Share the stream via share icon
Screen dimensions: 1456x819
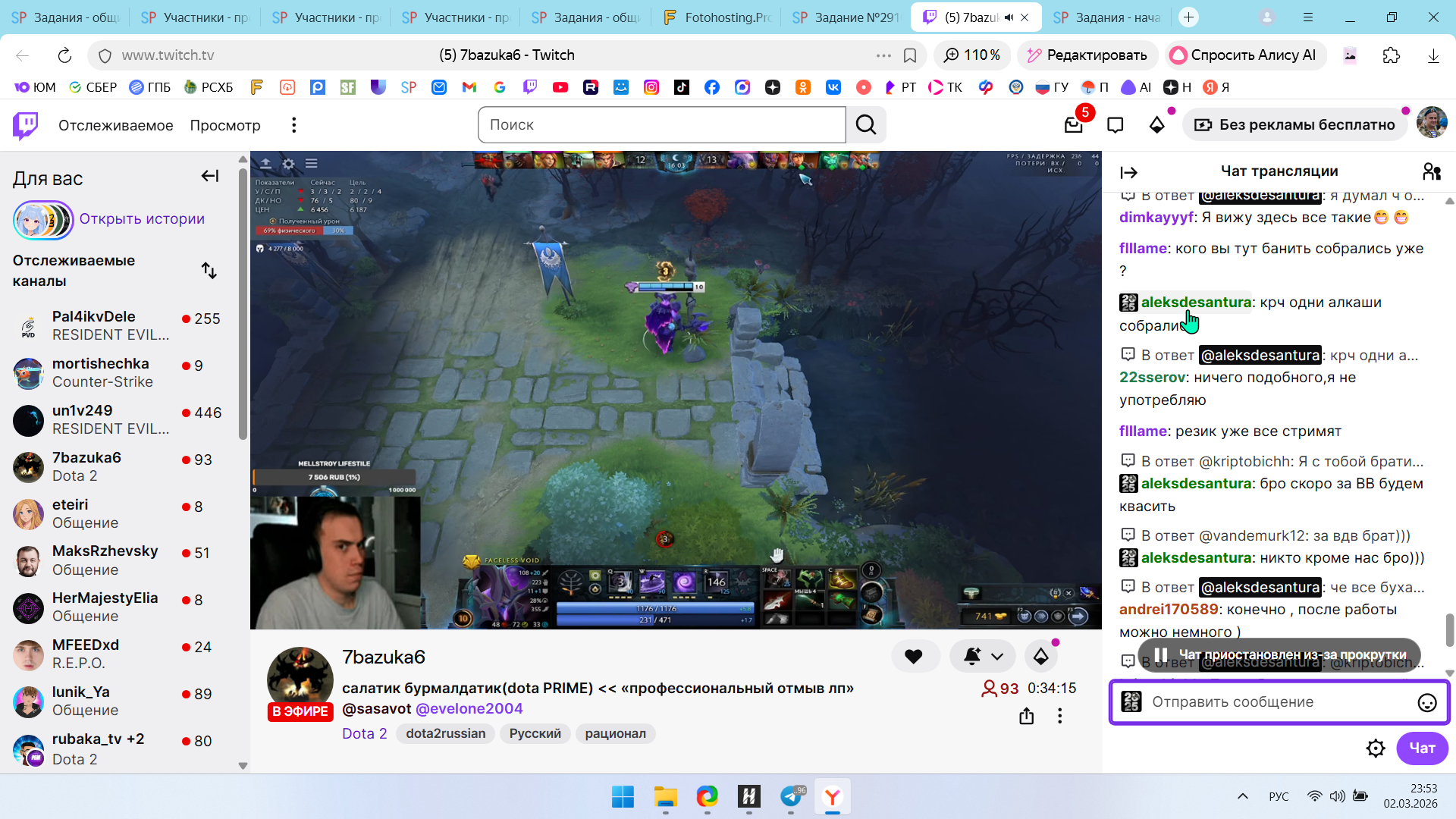(1027, 716)
